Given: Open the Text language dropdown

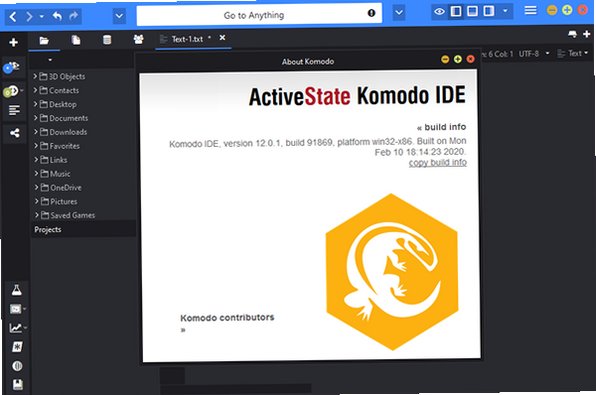Looking at the screenshot, I should (x=573, y=53).
